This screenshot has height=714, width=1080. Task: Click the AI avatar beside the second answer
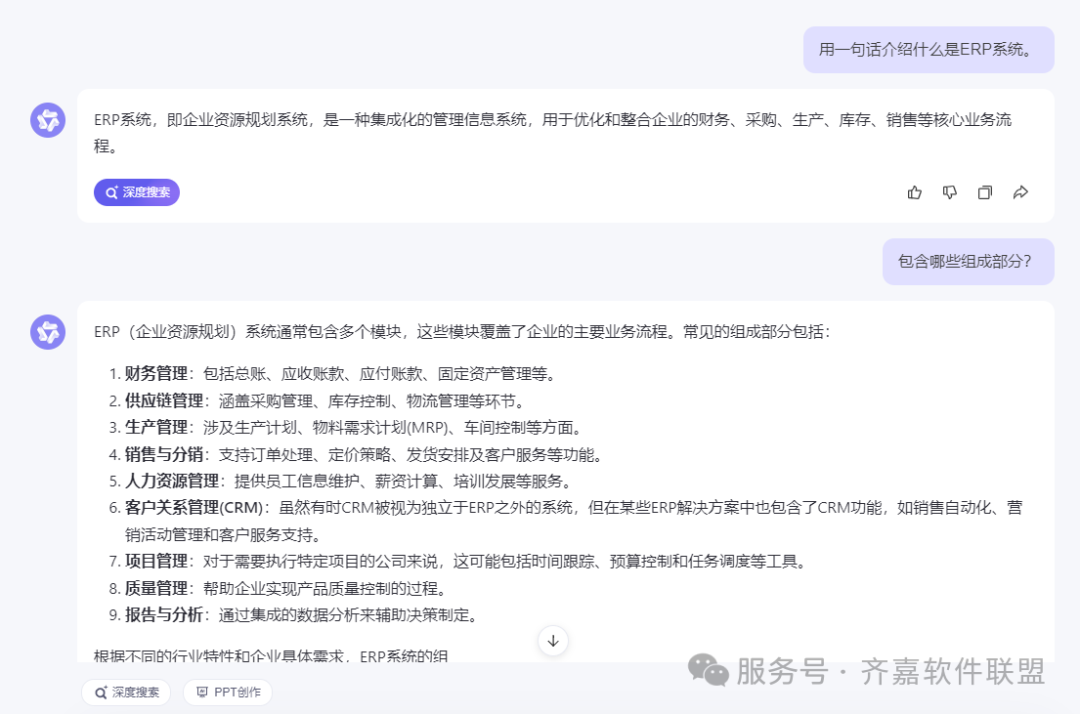(47, 331)
